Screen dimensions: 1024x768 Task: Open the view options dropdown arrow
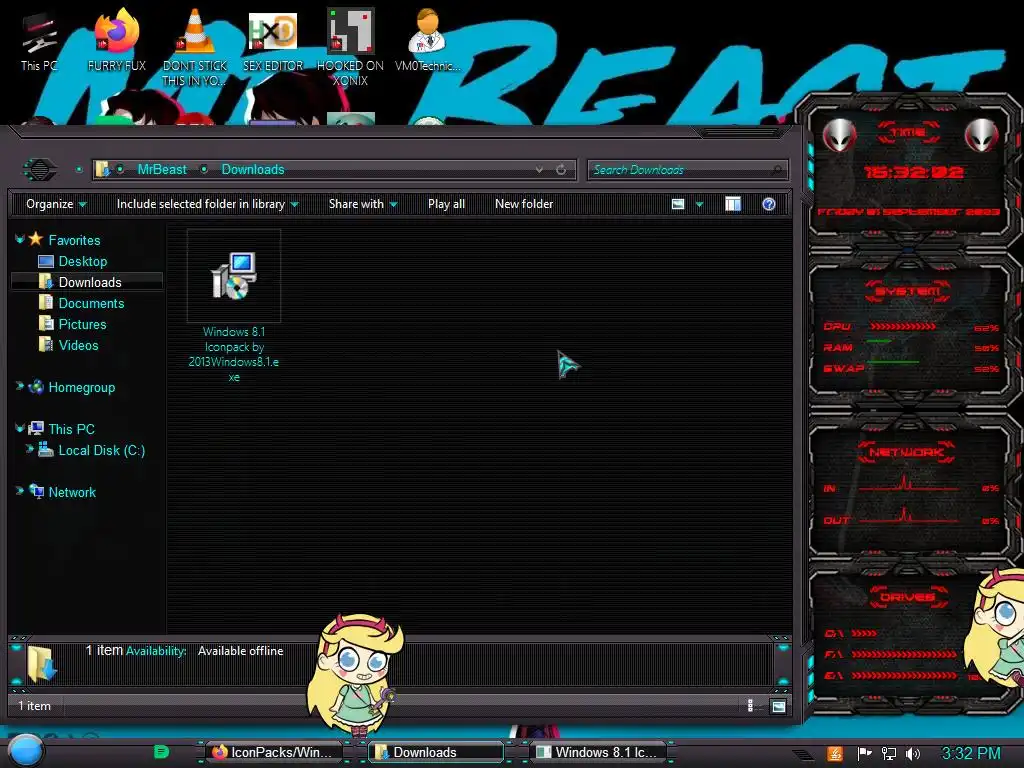tap(699, 204)
